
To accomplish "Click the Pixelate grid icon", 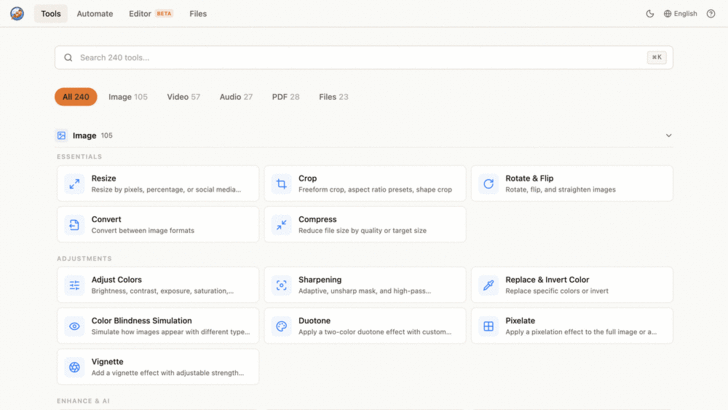I will 488,326.
